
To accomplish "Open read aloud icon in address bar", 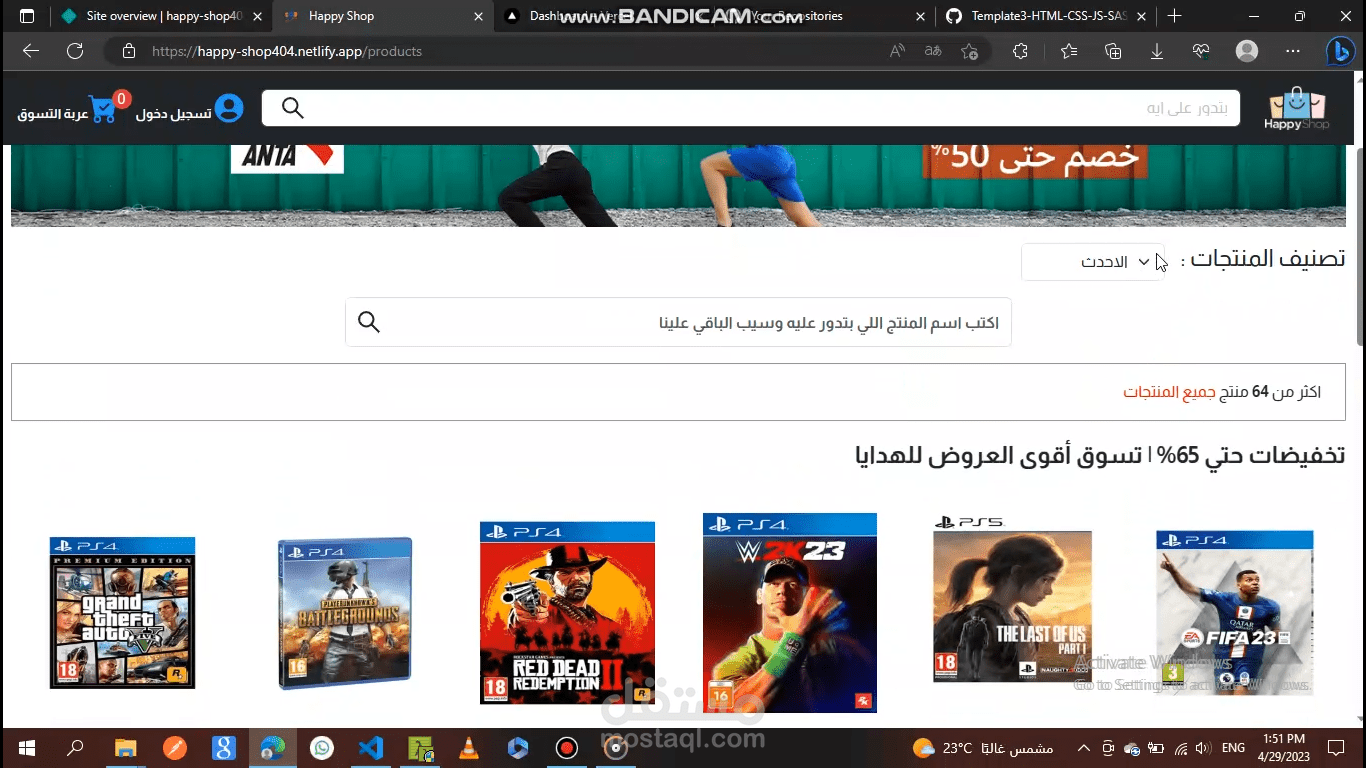I will point(897,51).
